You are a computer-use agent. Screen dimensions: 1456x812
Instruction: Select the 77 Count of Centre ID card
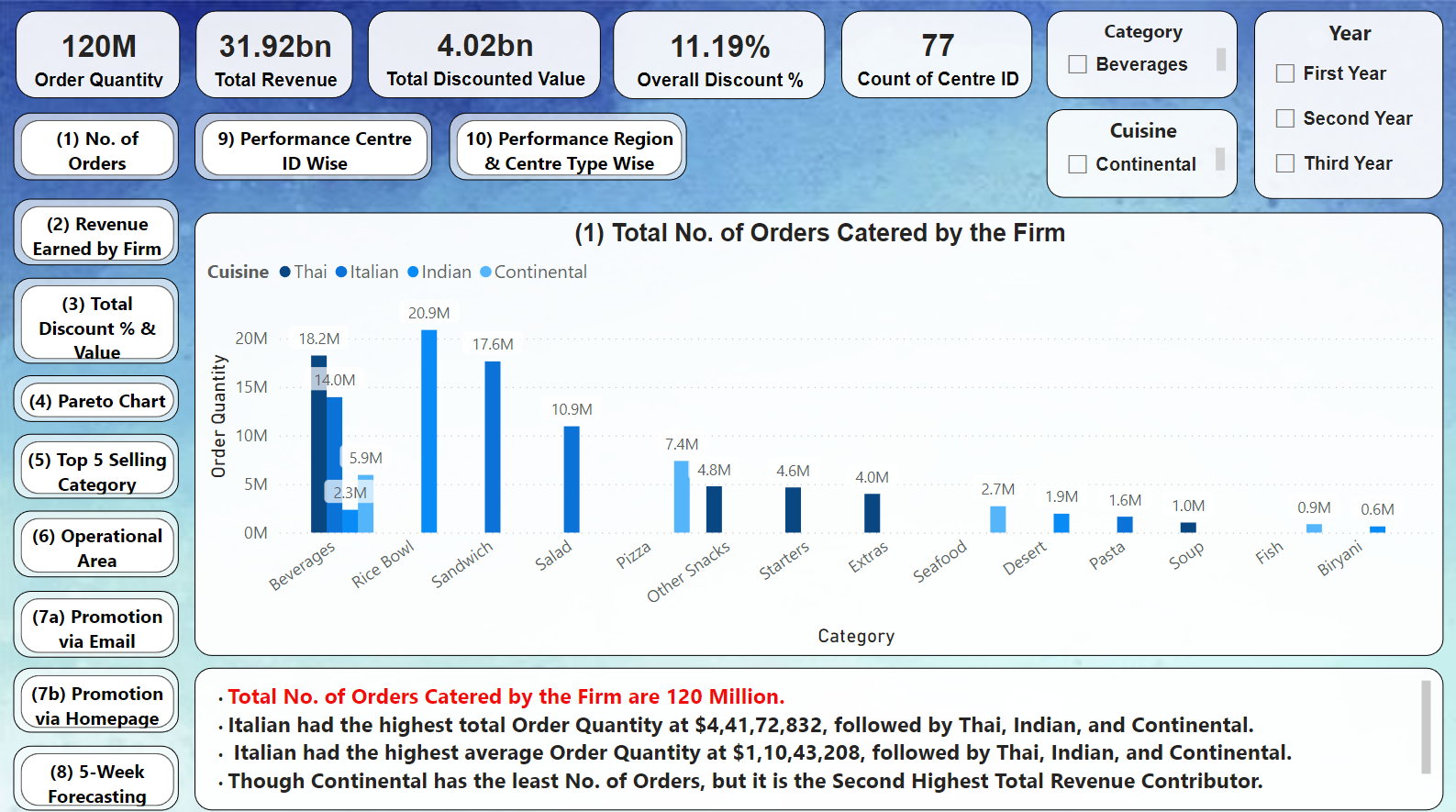(x=937, y=55)
